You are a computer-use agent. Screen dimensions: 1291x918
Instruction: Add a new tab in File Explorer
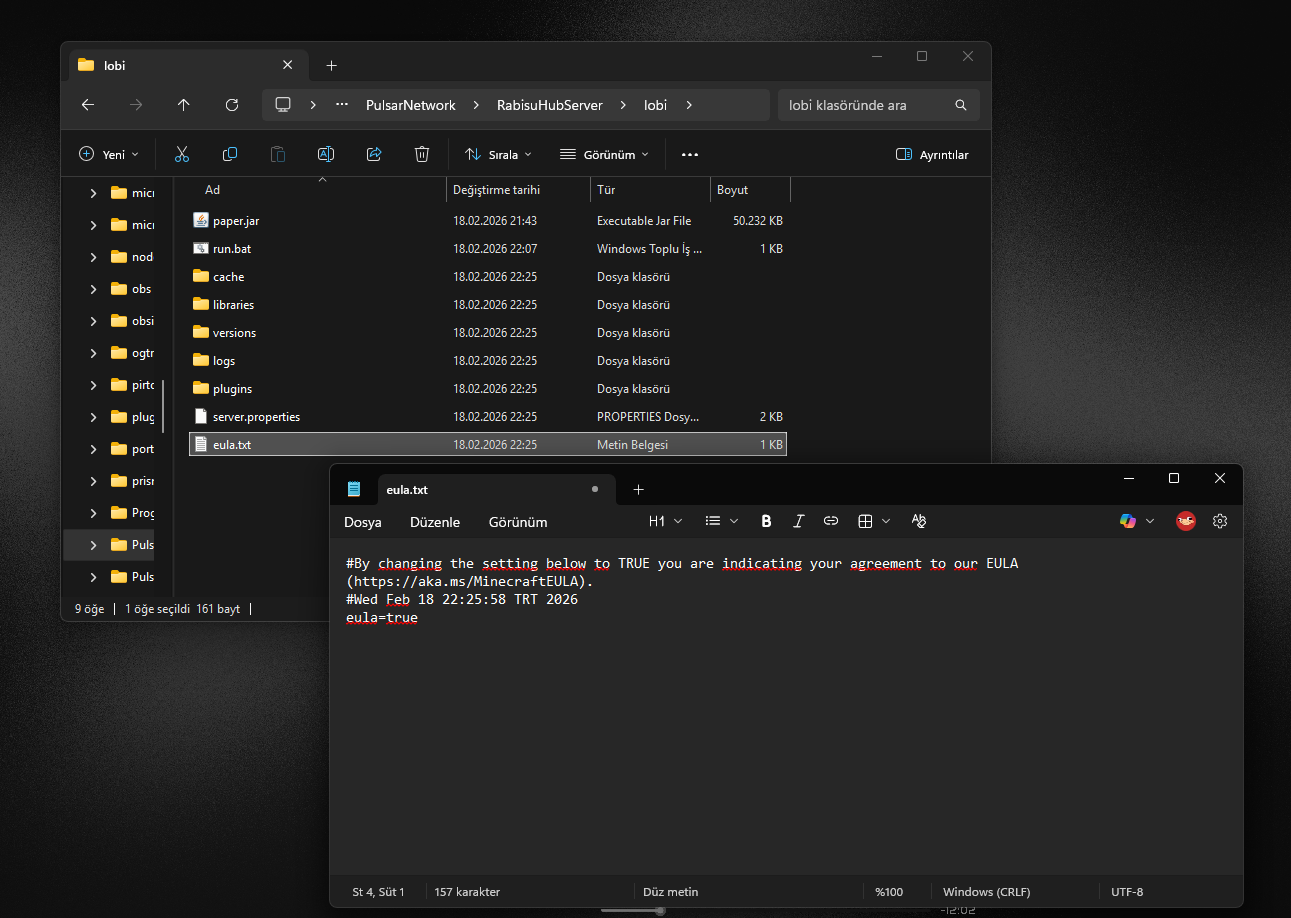point(332,66)
